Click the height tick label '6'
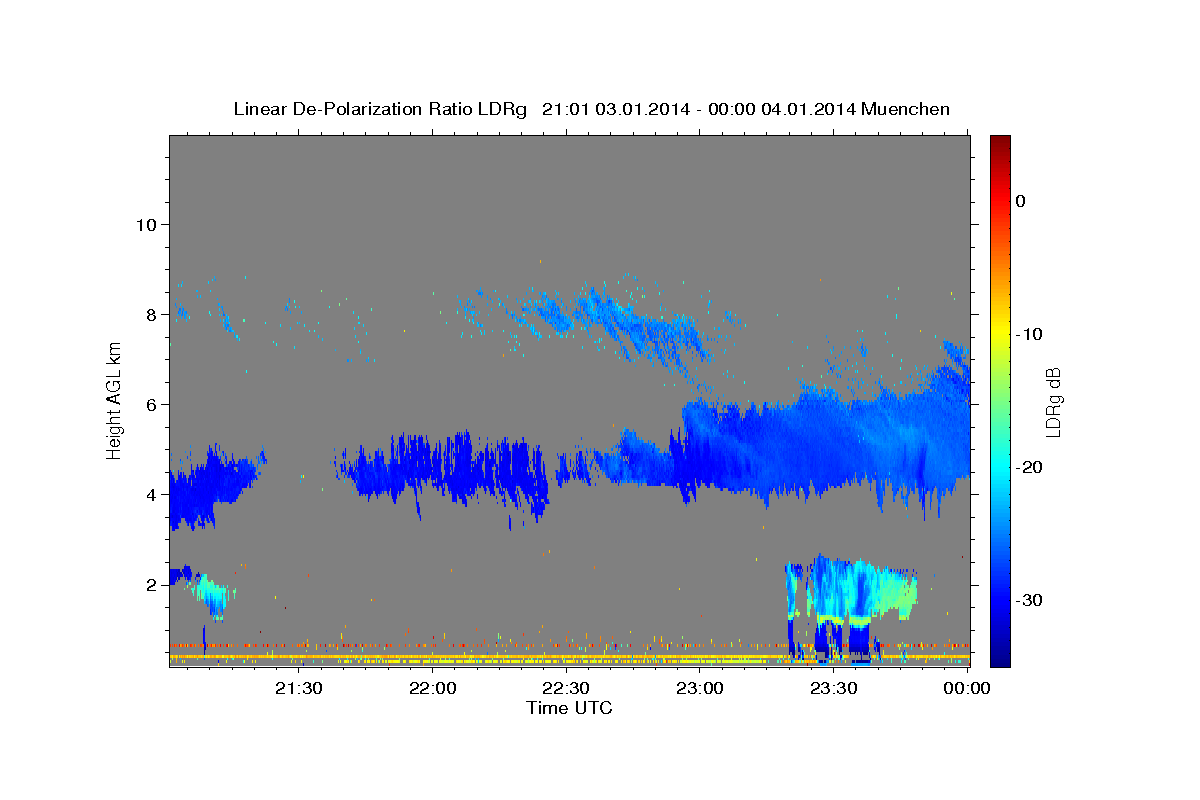 151,405
